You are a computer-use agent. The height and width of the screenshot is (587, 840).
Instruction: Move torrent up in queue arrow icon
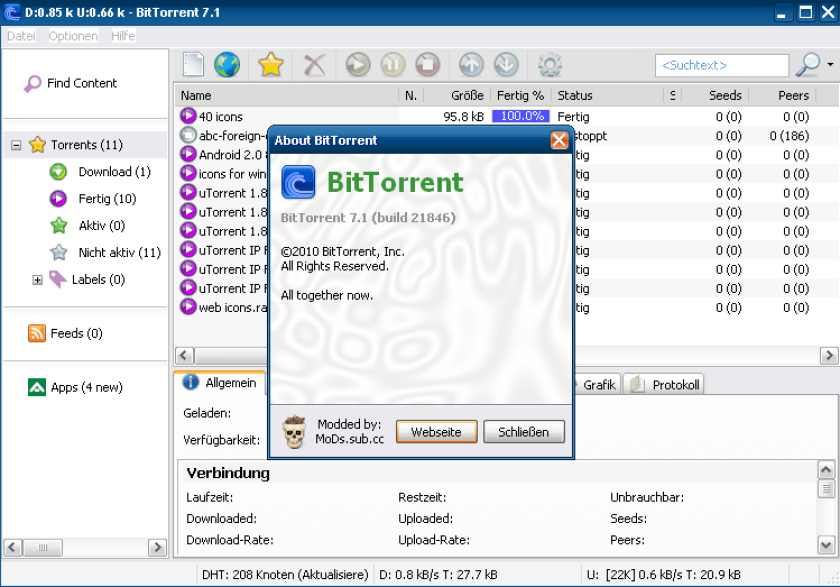[471, 65]
